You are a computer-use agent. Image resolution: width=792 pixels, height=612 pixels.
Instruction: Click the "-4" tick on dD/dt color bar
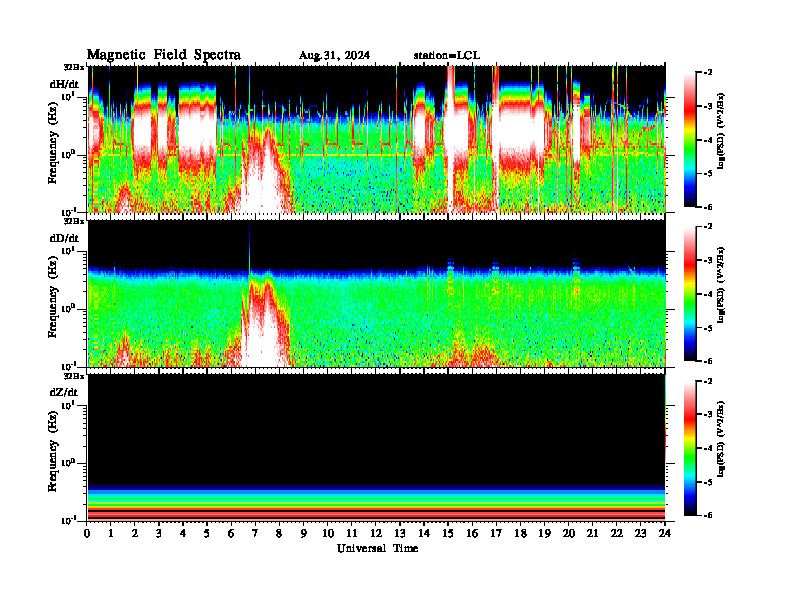tap(708, 294)
